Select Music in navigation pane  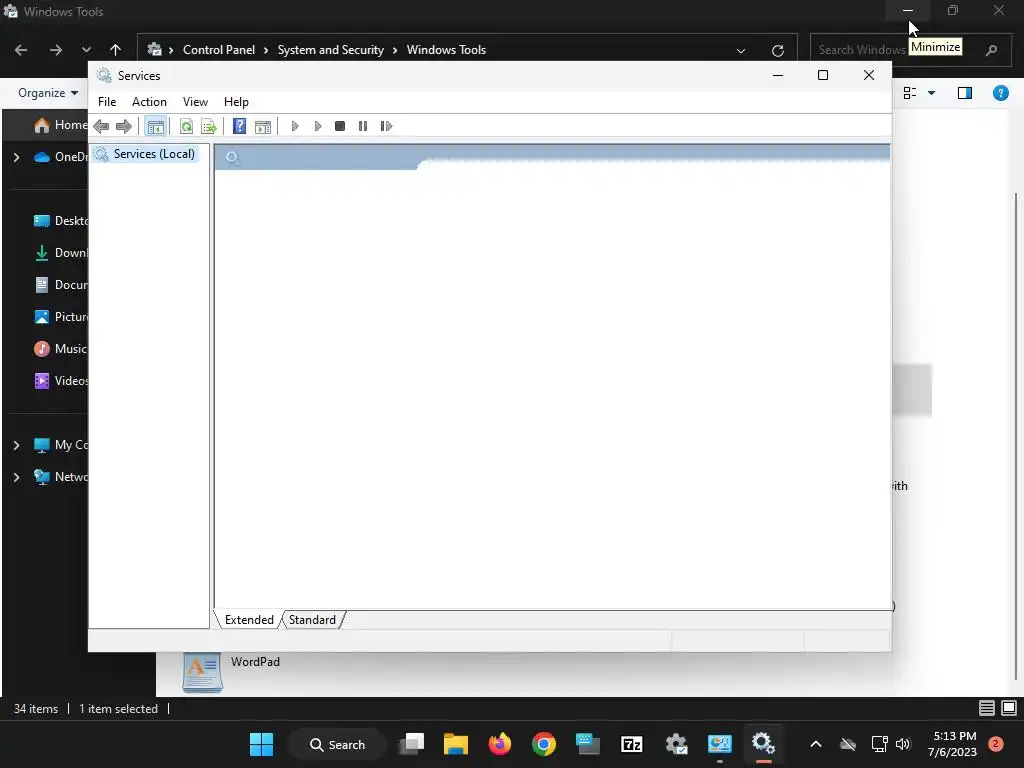point(60,349)
